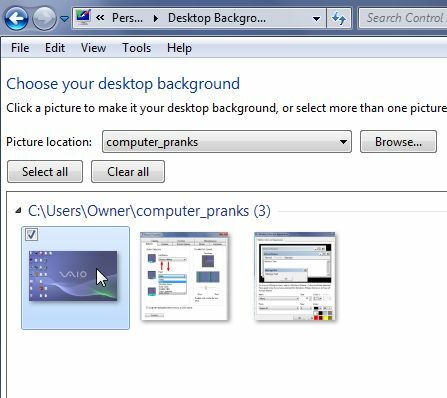Click the greyed Forward arrow button
This screenshot has height=398, width=447.
pyautogui.click(x=44, y=18)
